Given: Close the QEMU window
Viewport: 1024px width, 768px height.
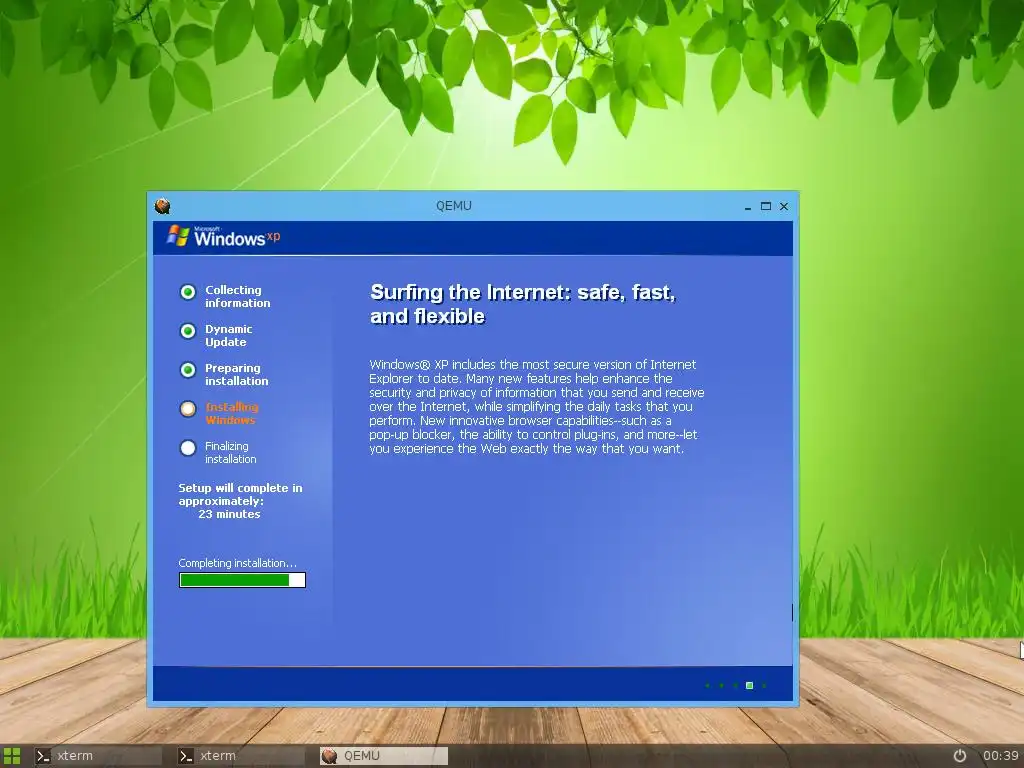Looking at the screenshot, I should coord(784,206).
